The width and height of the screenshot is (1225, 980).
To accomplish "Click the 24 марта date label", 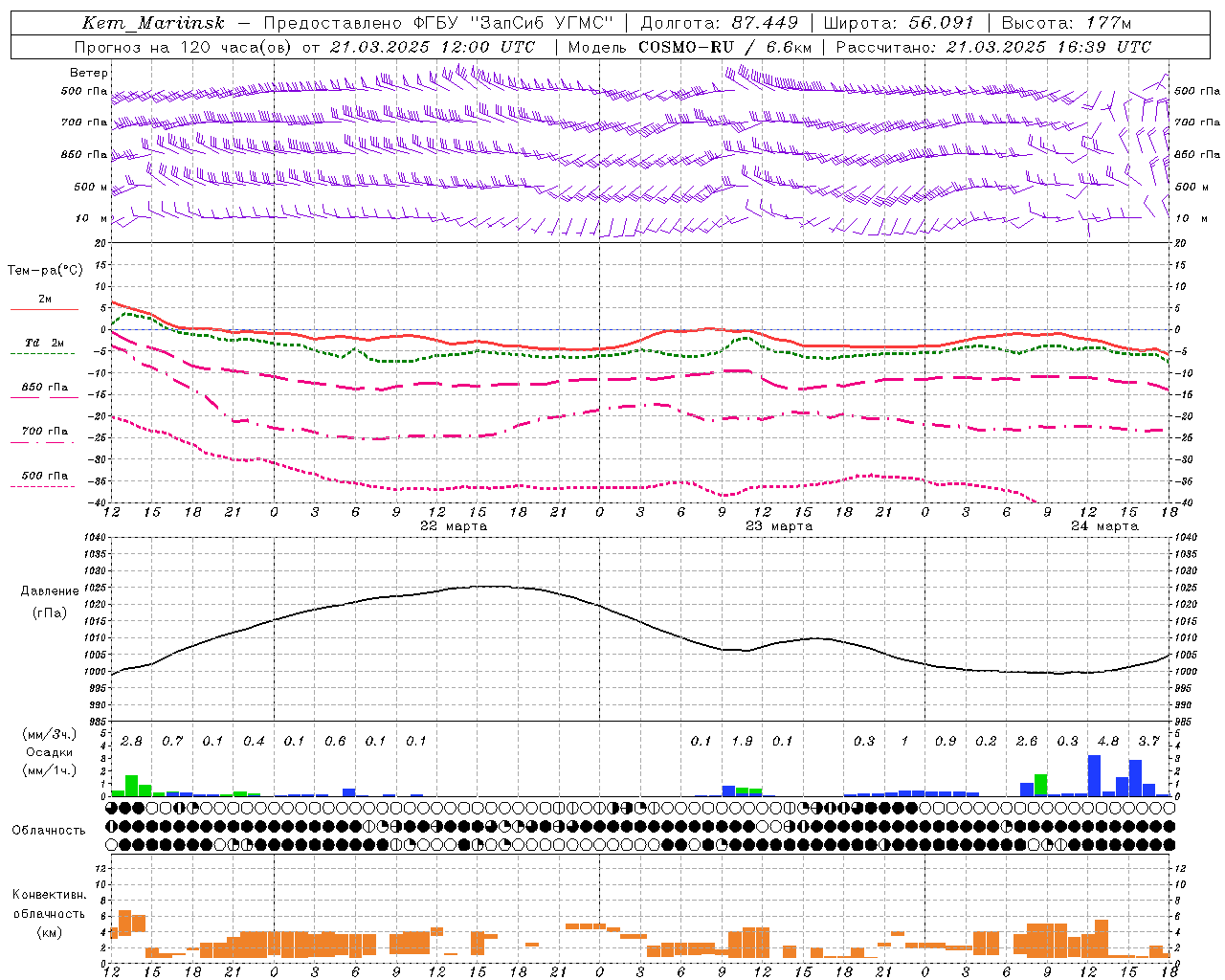I will tap(1104, 526).
